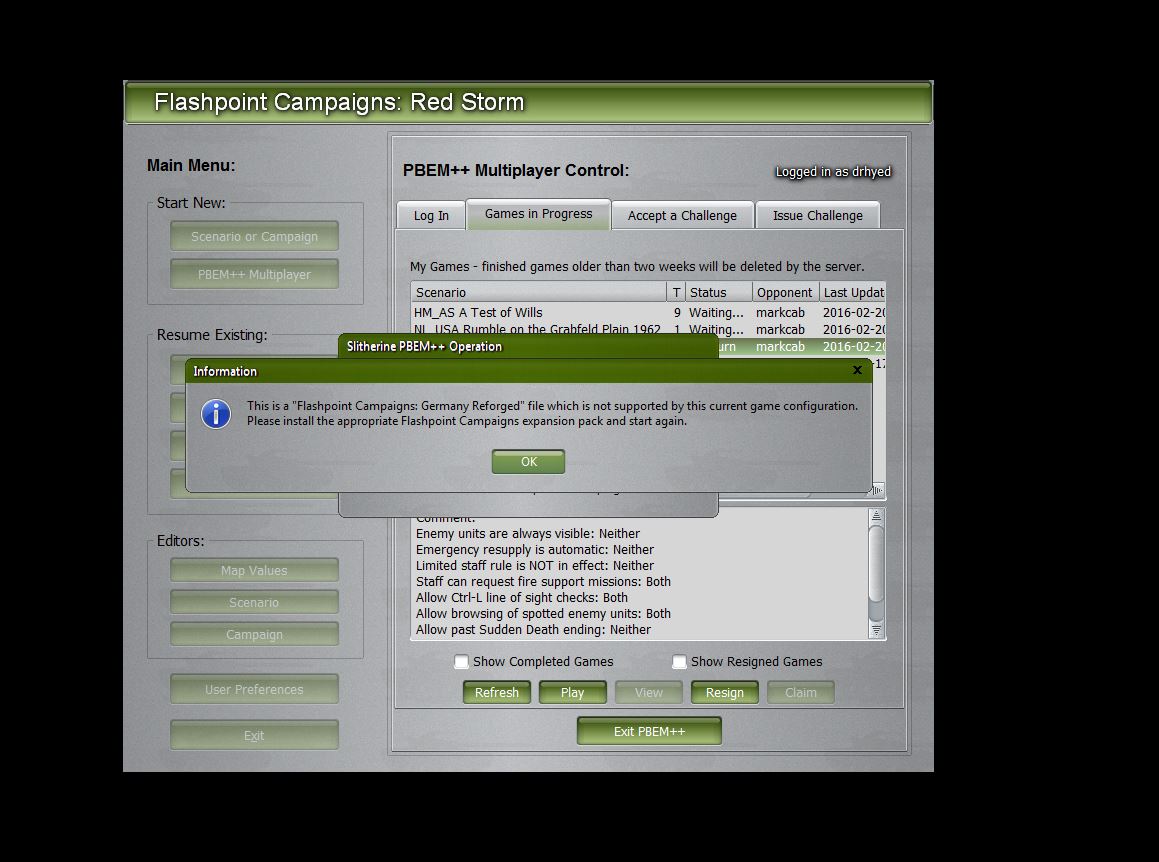This screenshot has width=1159, height=862.
Task: Sort games by Scenario column header
Action: tap(538, 292)
